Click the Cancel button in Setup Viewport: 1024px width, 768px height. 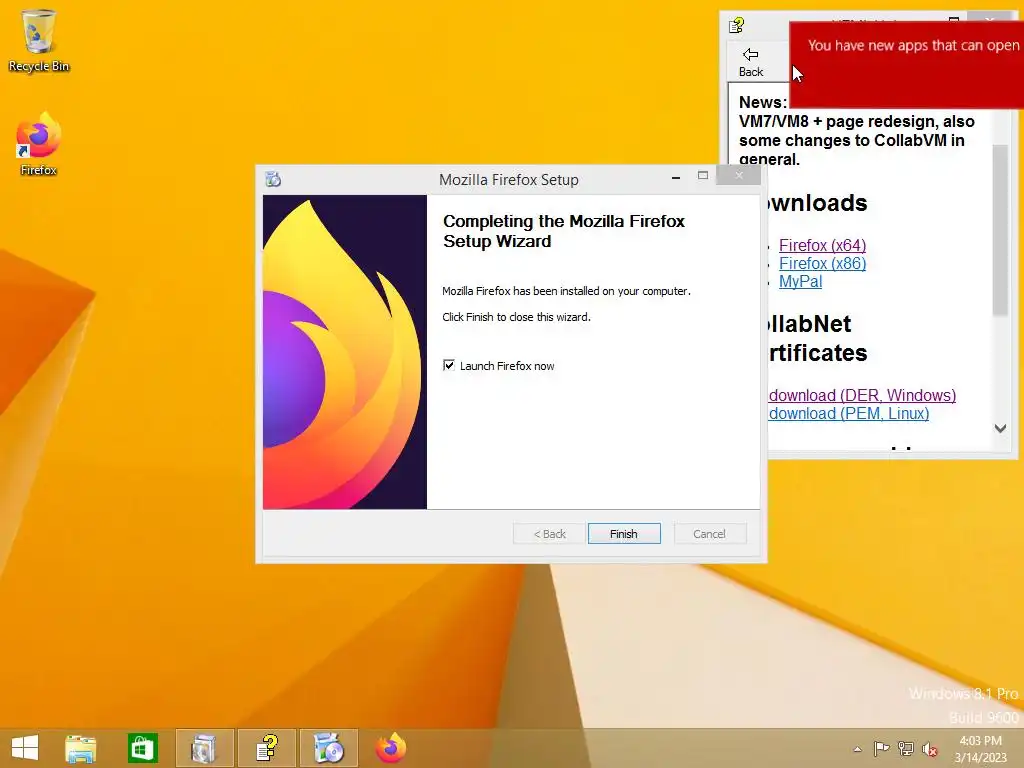tap(709, 534)
